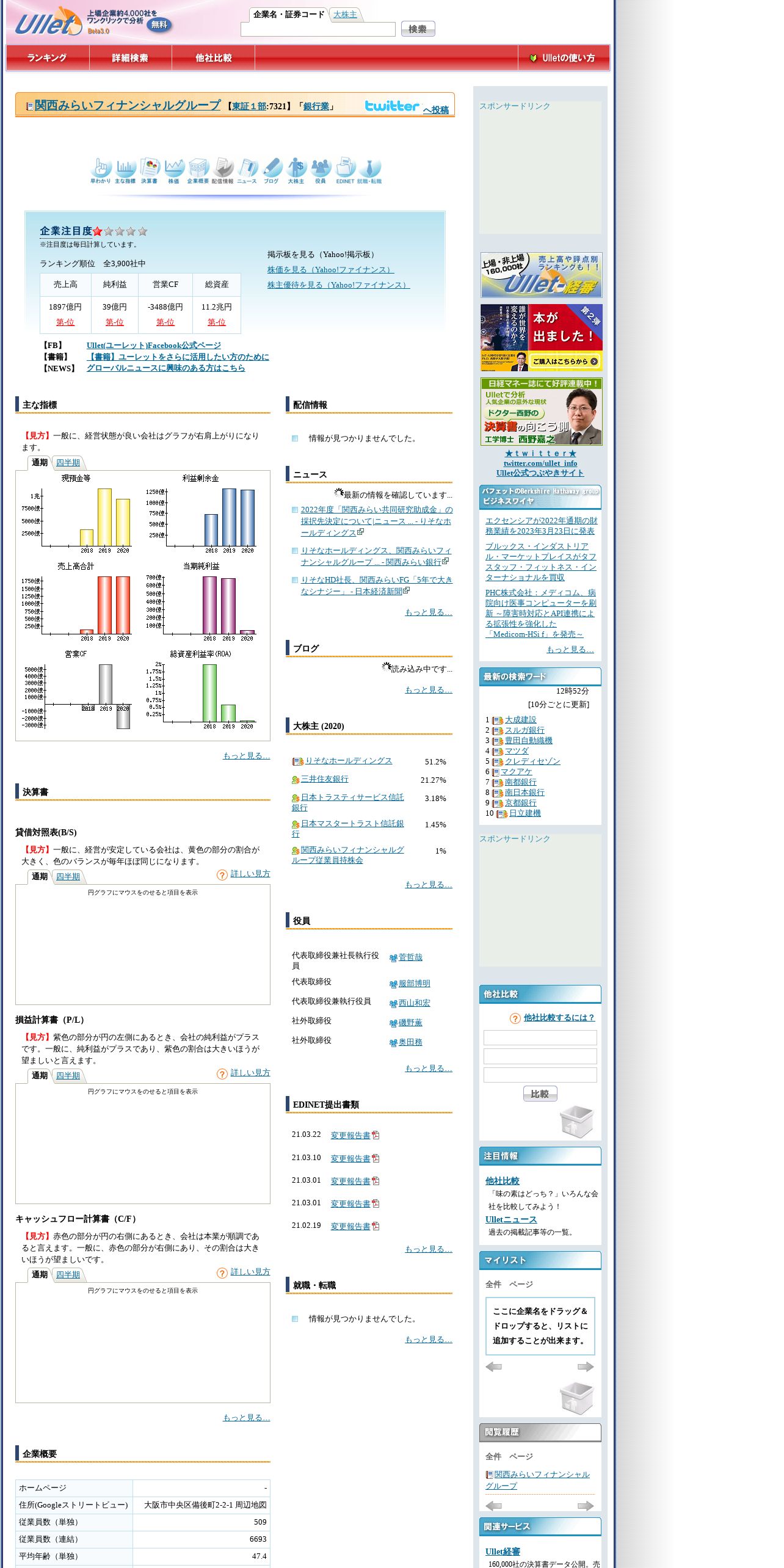Open 大成建設 in latest search words
Screen dimensions: 784x1568
pos(520,720)
